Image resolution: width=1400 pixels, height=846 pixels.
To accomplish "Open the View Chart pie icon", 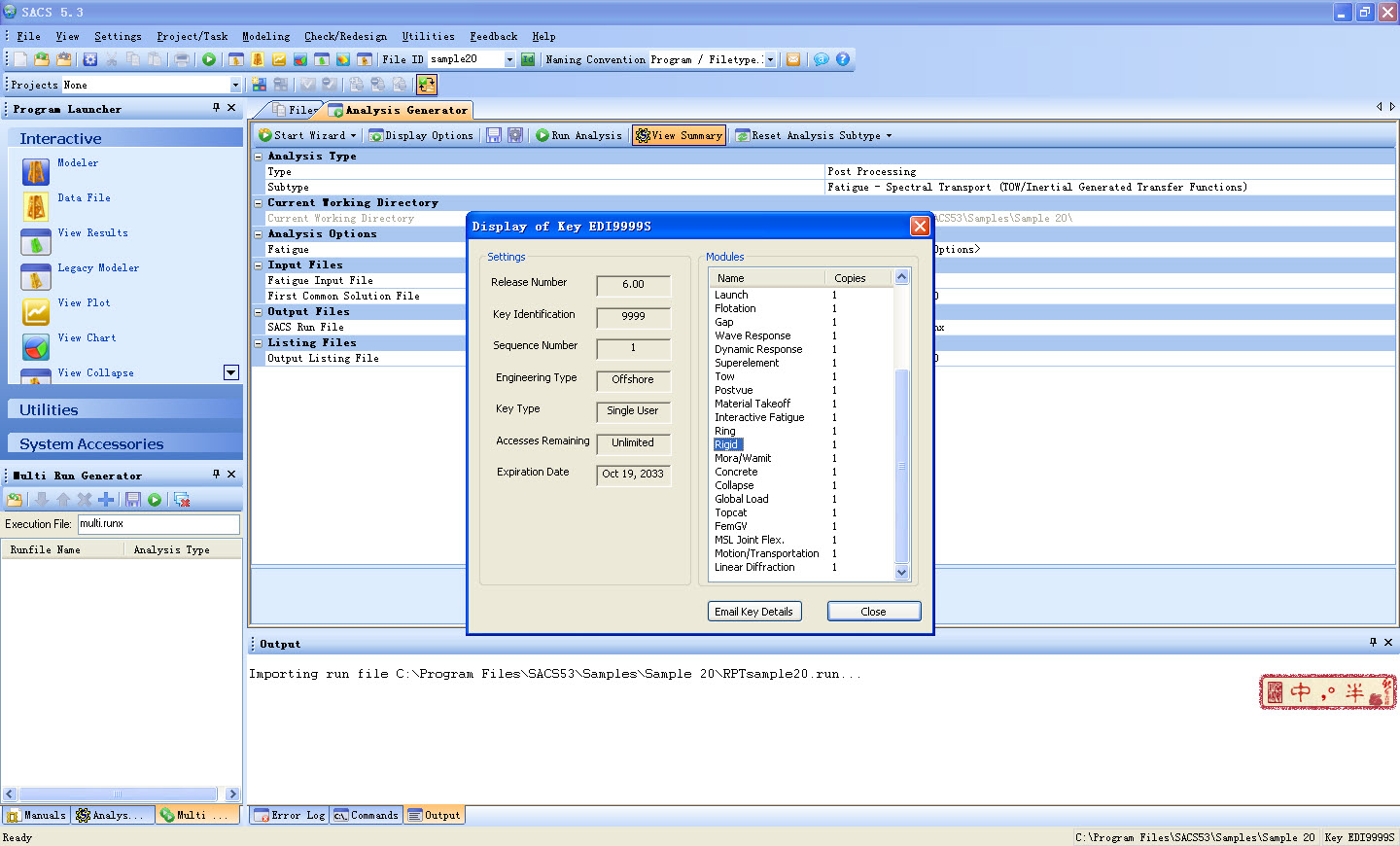I will point(36,347).
